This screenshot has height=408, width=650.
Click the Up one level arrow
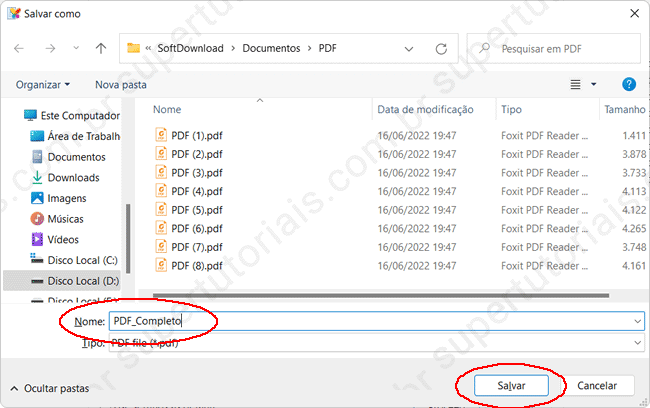101,48
